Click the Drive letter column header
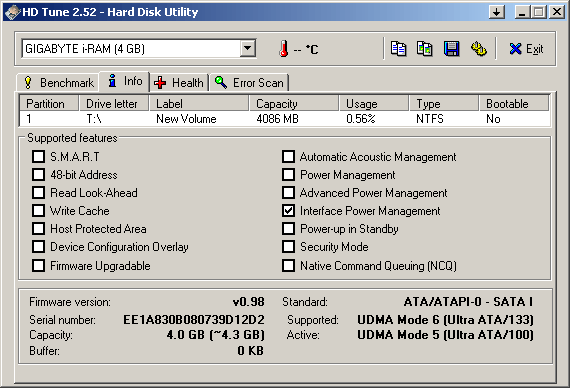Image resolution: width=570 pixels, height=388 pixels. click(114, 104)
